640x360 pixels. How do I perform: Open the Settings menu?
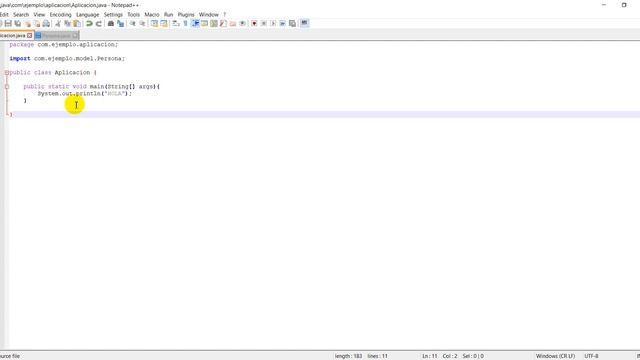tap(113, 15)
